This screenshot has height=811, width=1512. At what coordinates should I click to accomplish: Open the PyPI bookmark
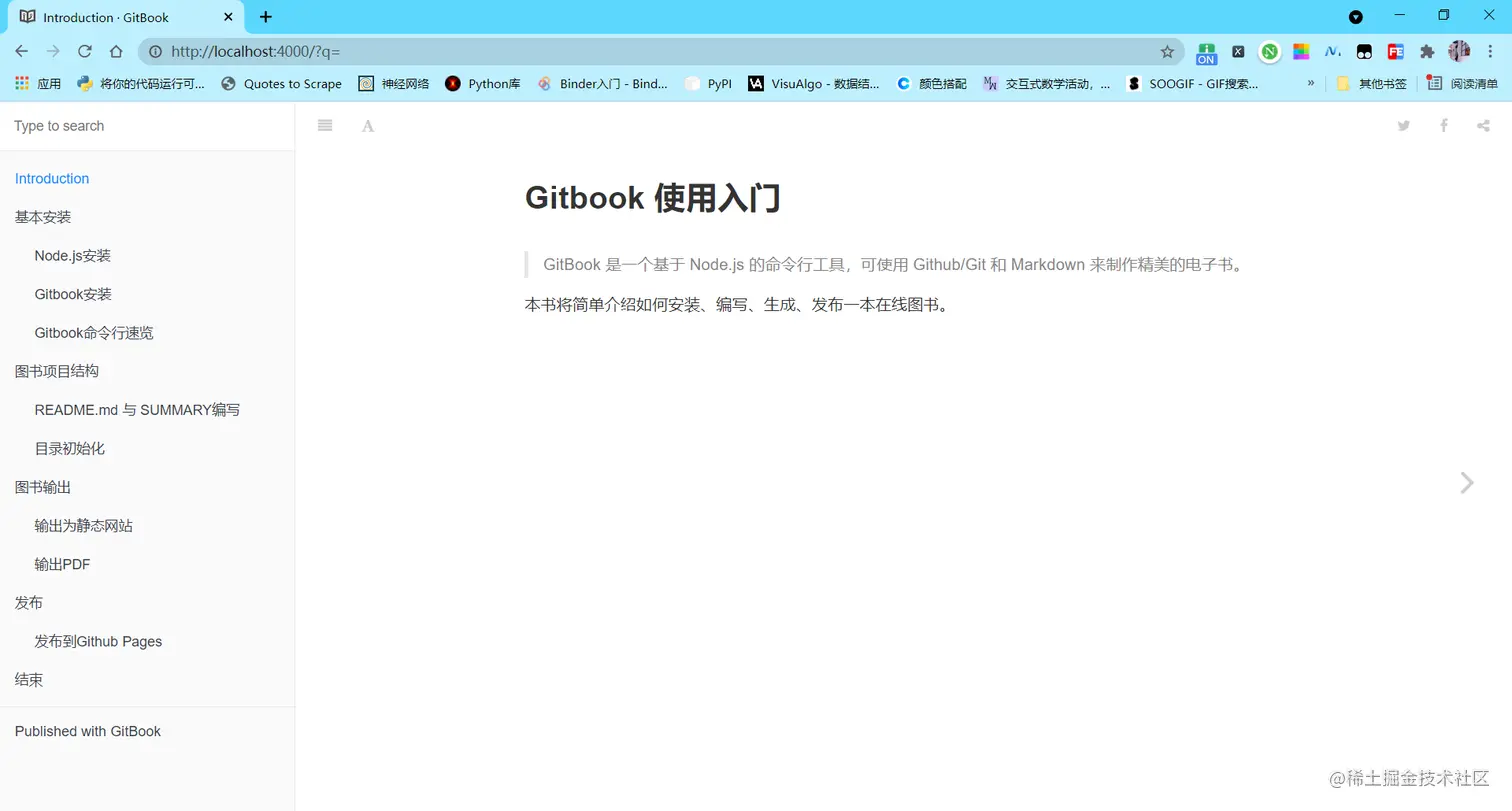[708, 84]
